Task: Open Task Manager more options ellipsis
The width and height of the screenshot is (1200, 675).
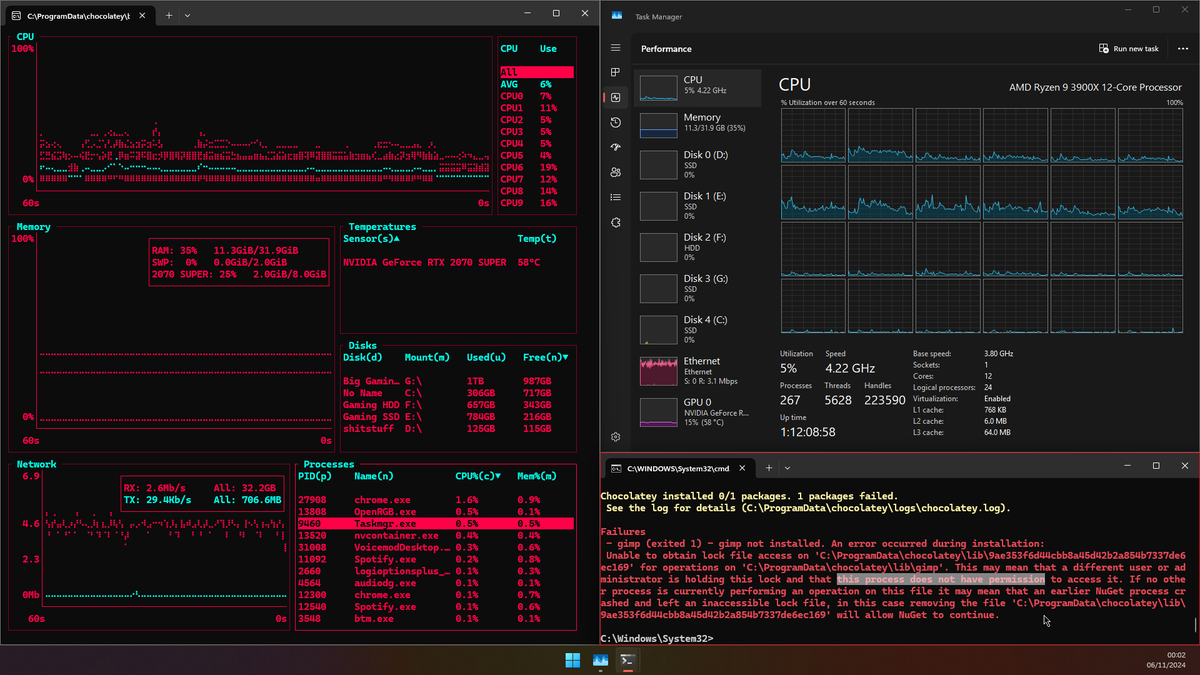Action: tap(1182, 48)
